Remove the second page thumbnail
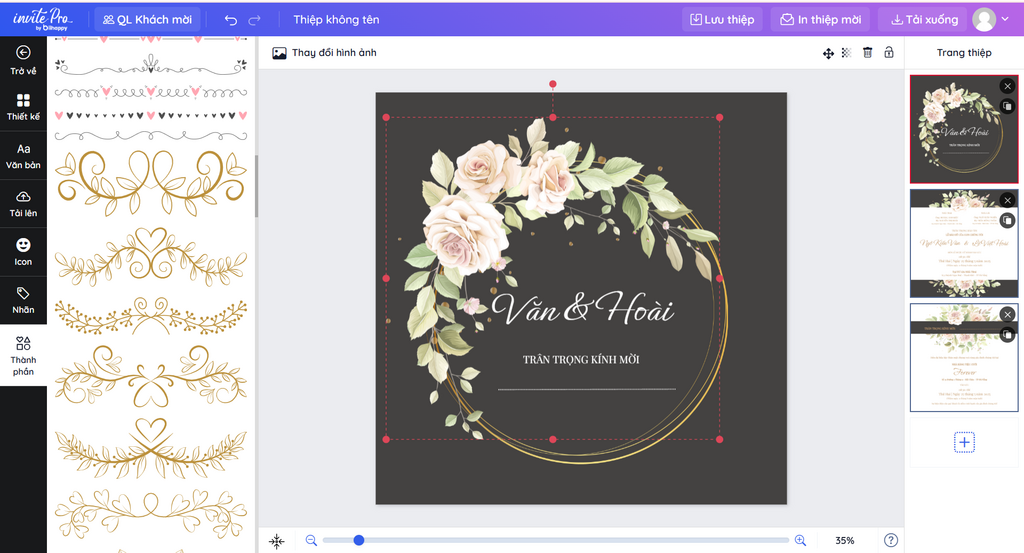 point(1007,200)
